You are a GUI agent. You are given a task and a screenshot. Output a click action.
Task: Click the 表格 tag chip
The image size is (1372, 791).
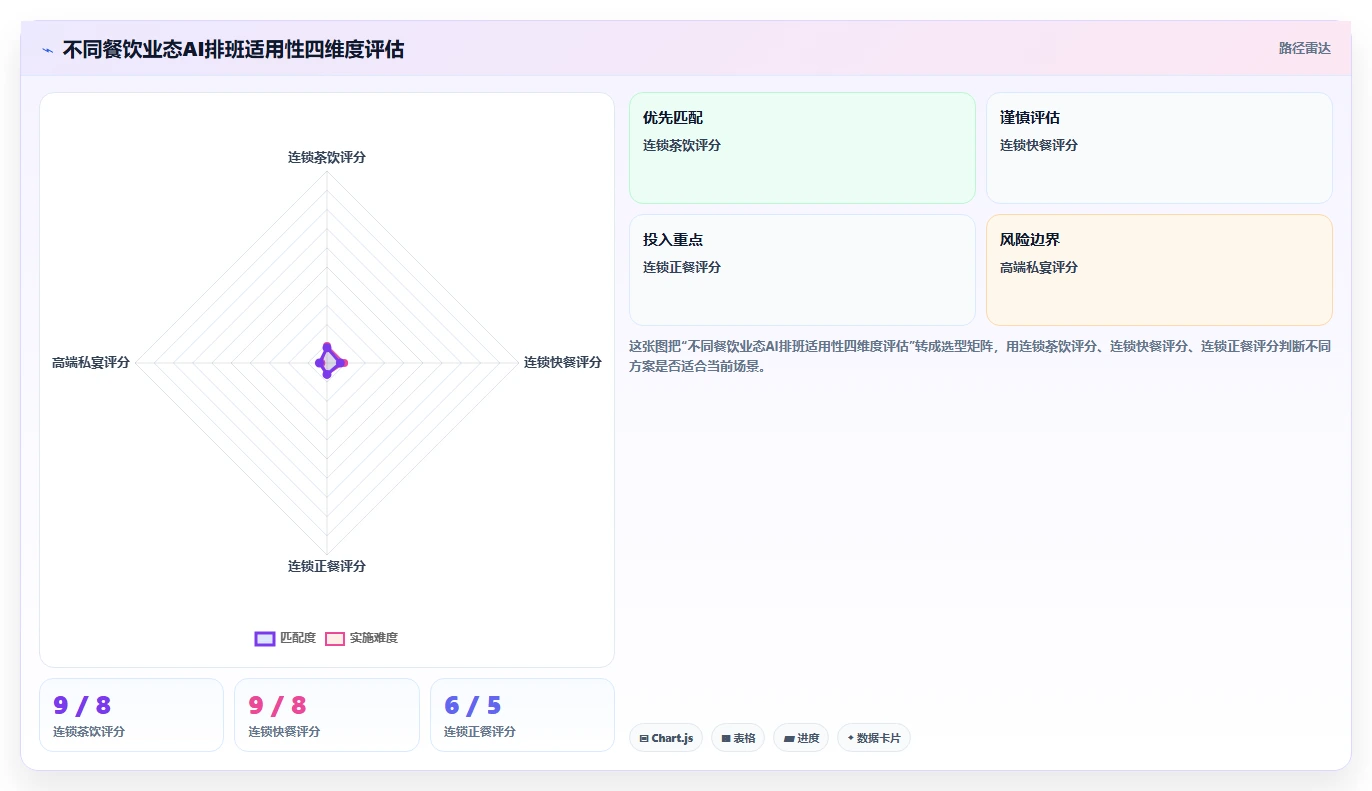pyautogui.click(x=738, y=738)
